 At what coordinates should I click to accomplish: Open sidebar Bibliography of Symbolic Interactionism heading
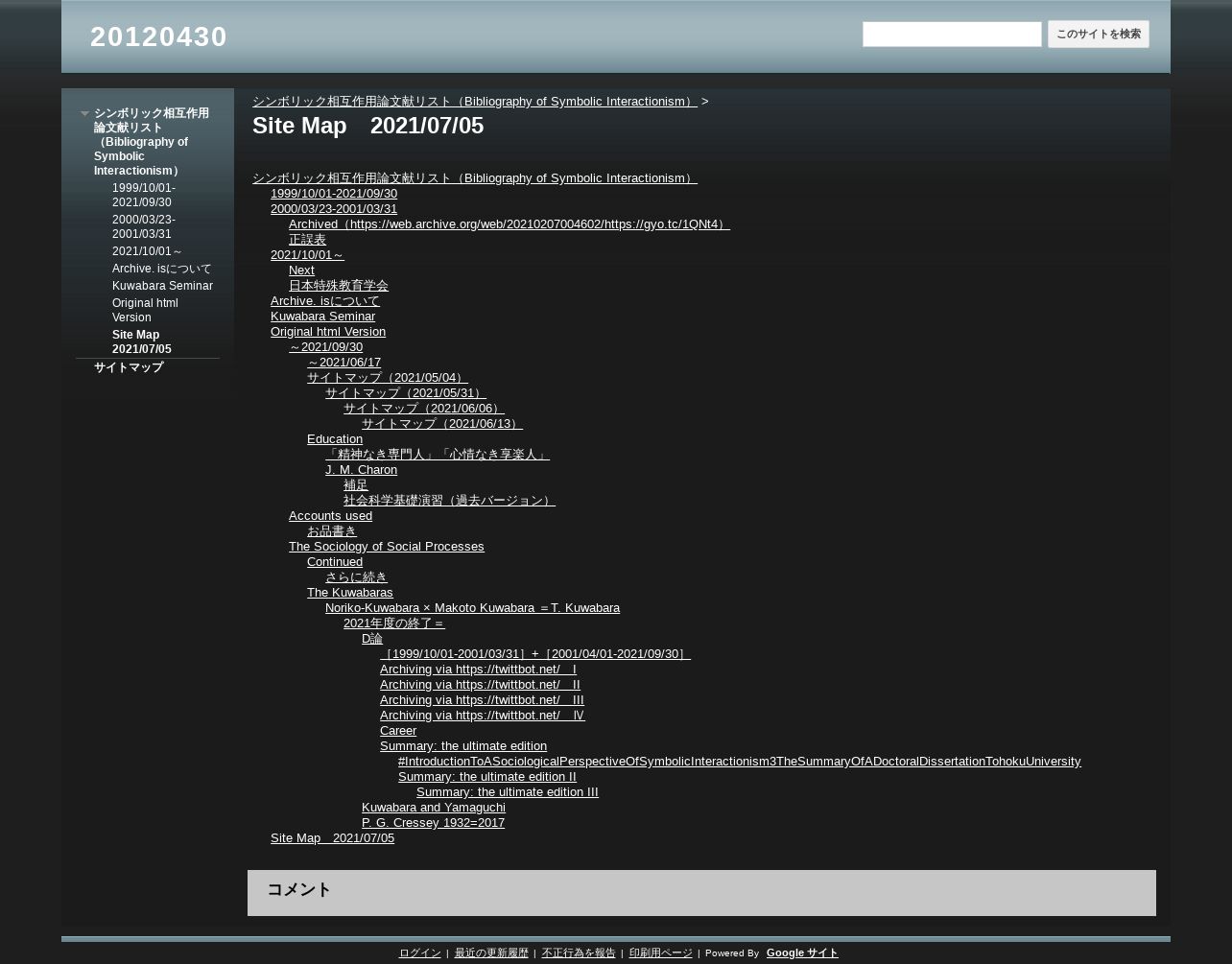(152, 142)
